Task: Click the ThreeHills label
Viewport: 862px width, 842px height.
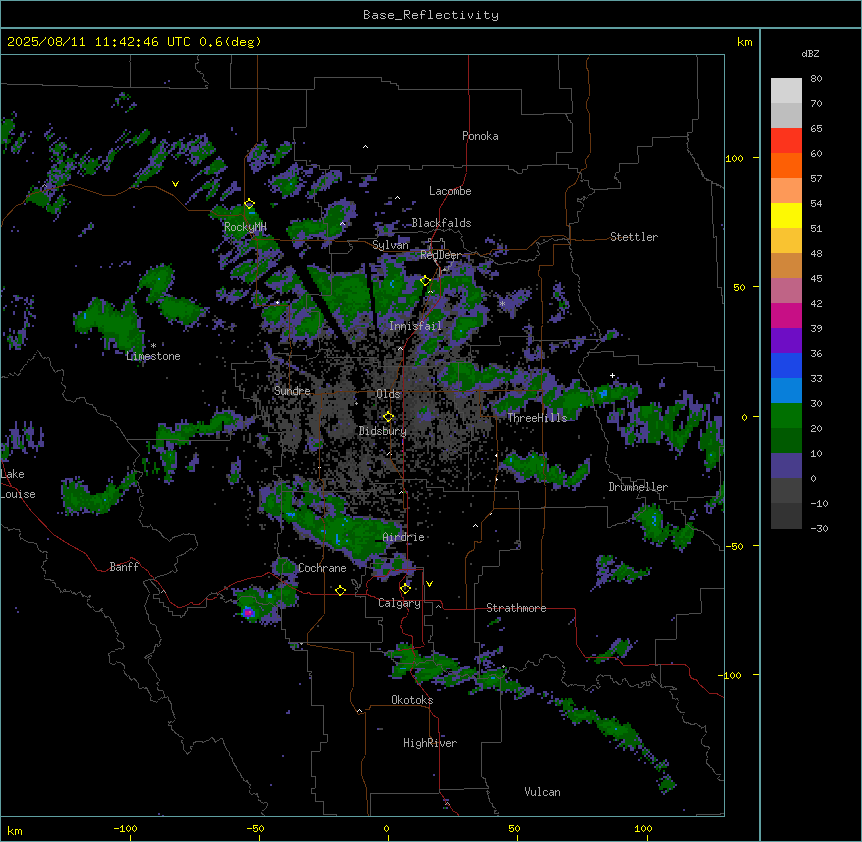Action: tap(537, 418)
